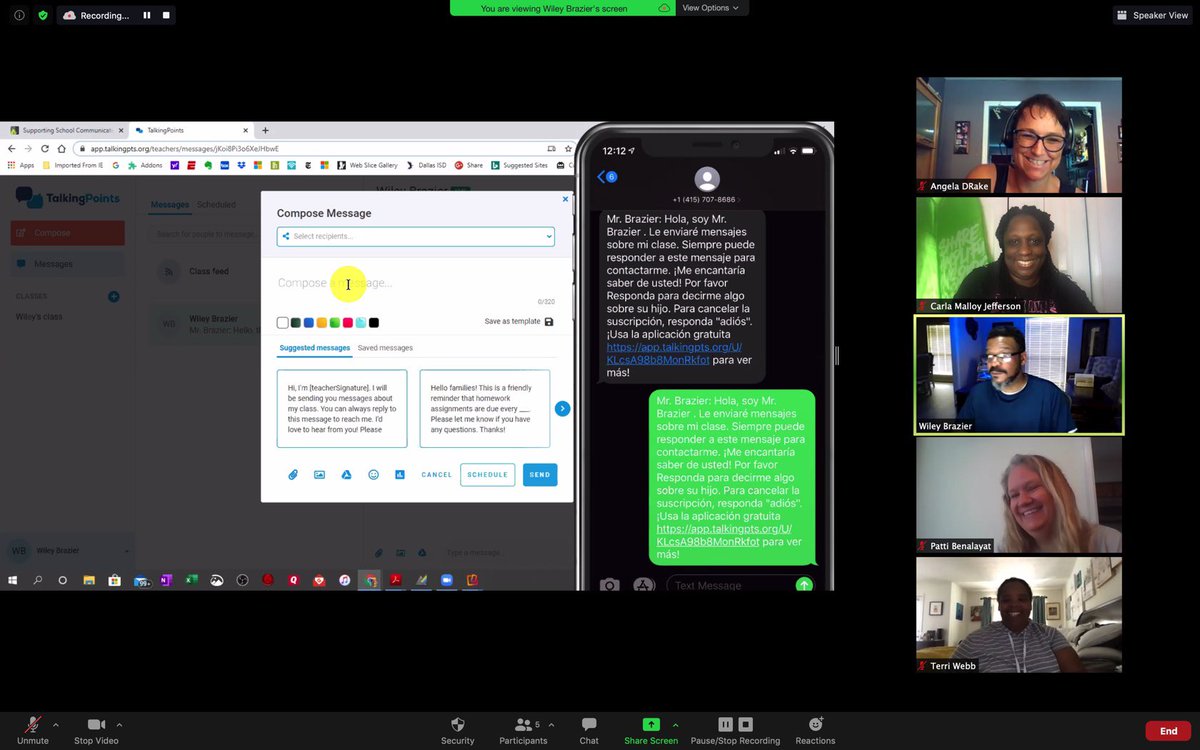Viewport: 1200px width, 750px height.
Task: Tap the iPhone back arrow in Messages
Action: pos(602,177)
